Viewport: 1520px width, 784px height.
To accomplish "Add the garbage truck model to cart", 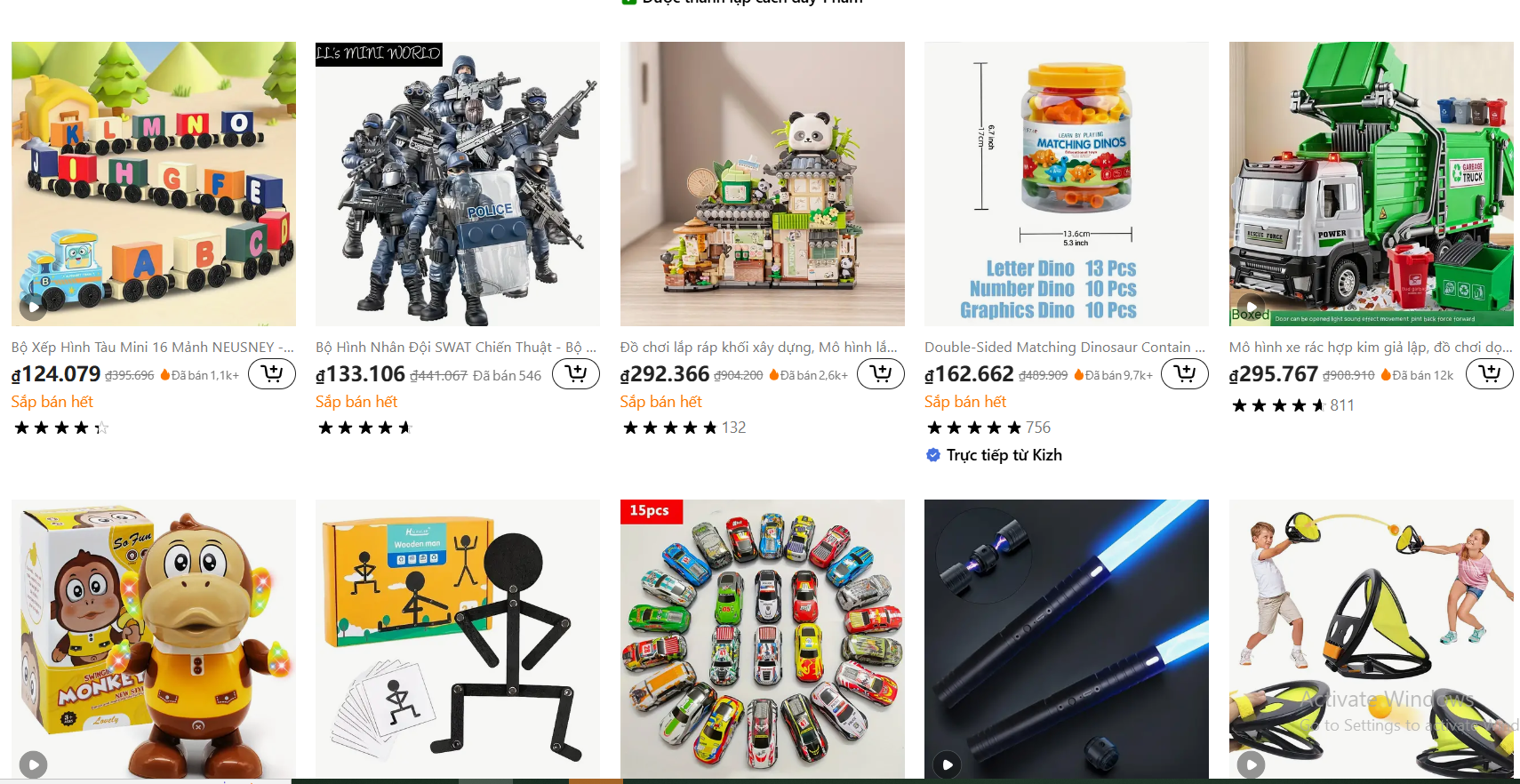I will click(x=1490, y=374).
